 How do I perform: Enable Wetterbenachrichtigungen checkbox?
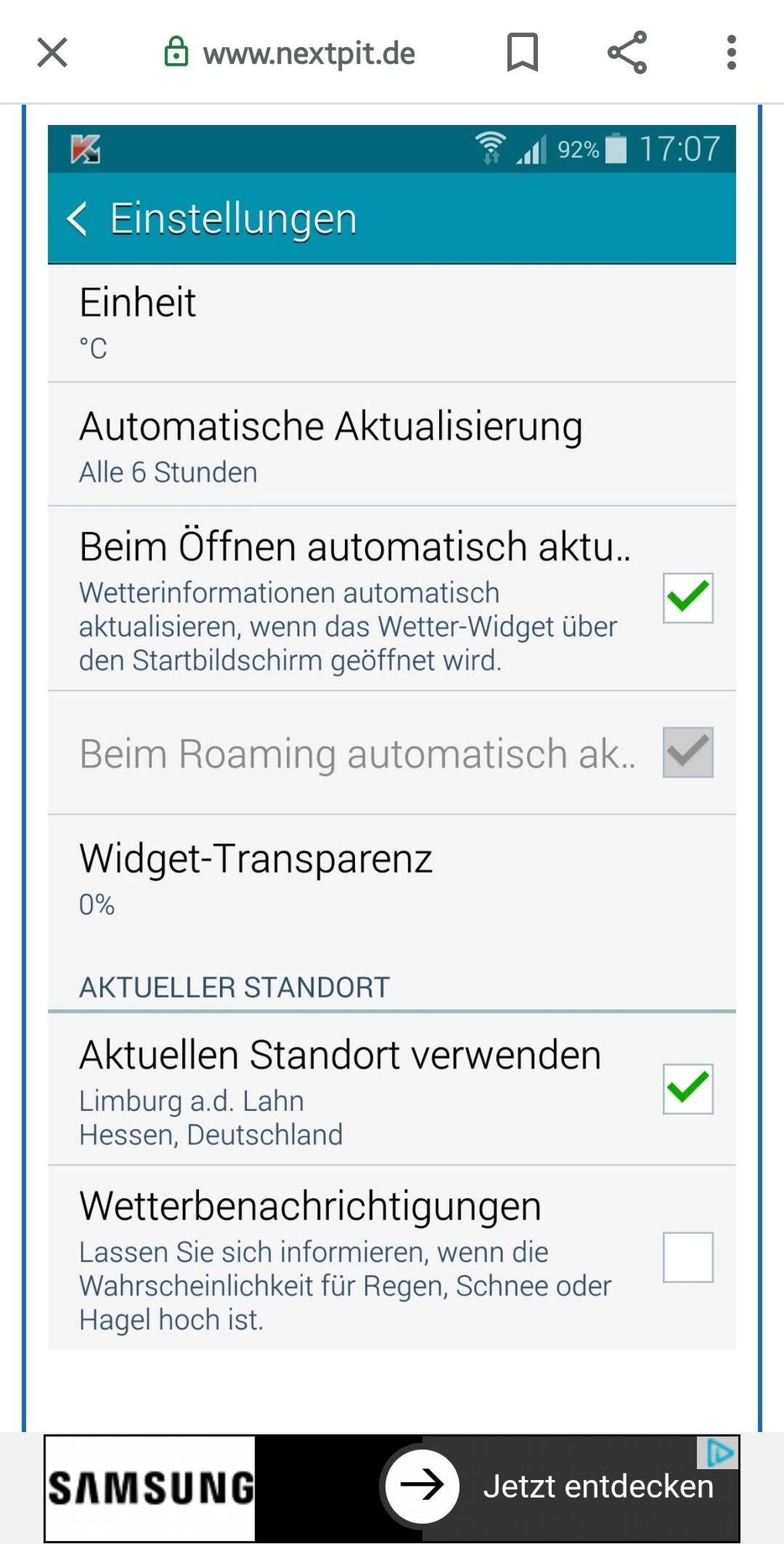688,1257
